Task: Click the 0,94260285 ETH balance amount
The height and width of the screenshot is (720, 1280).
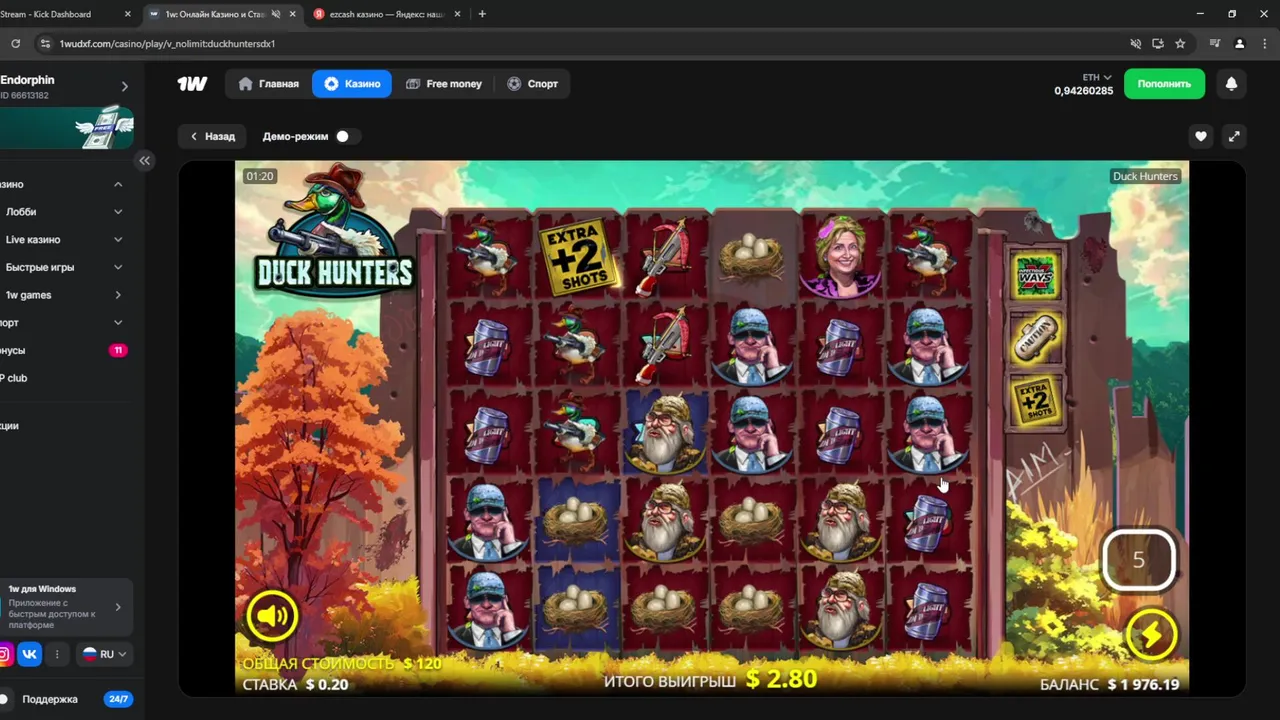Action: (x=1083, y=91)
